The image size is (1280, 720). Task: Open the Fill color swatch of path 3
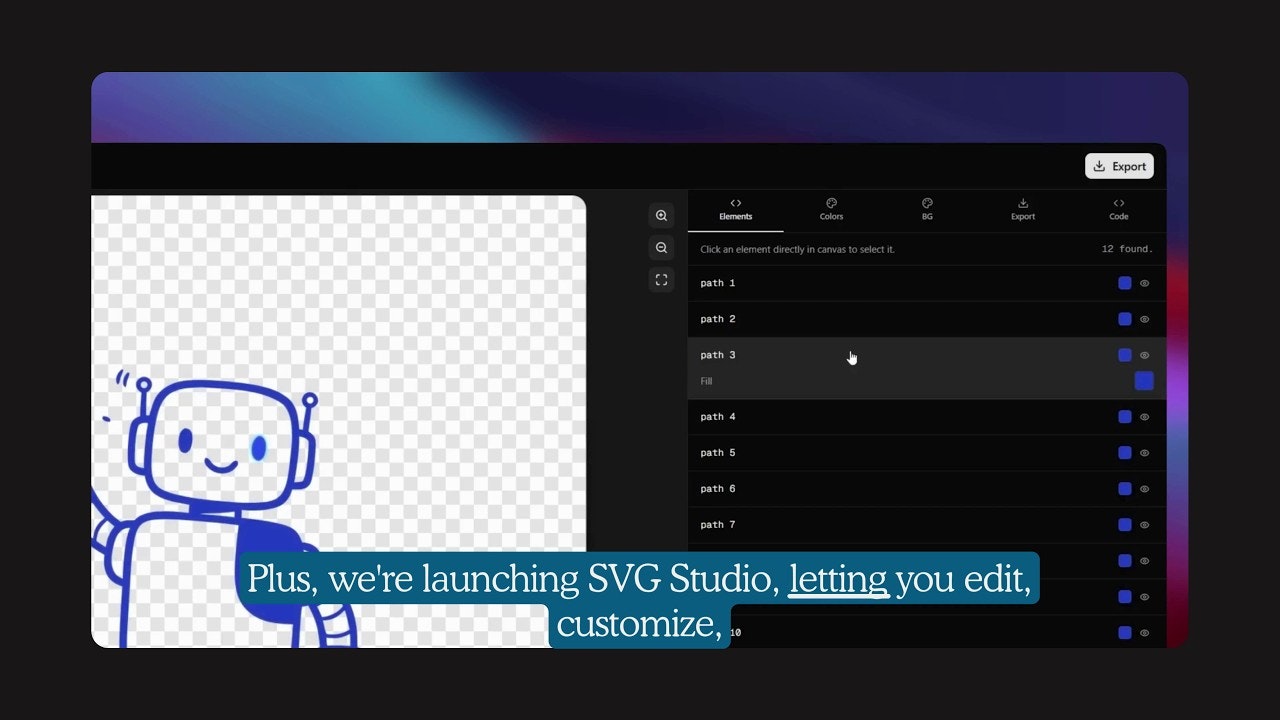[x=1144, y=381]
